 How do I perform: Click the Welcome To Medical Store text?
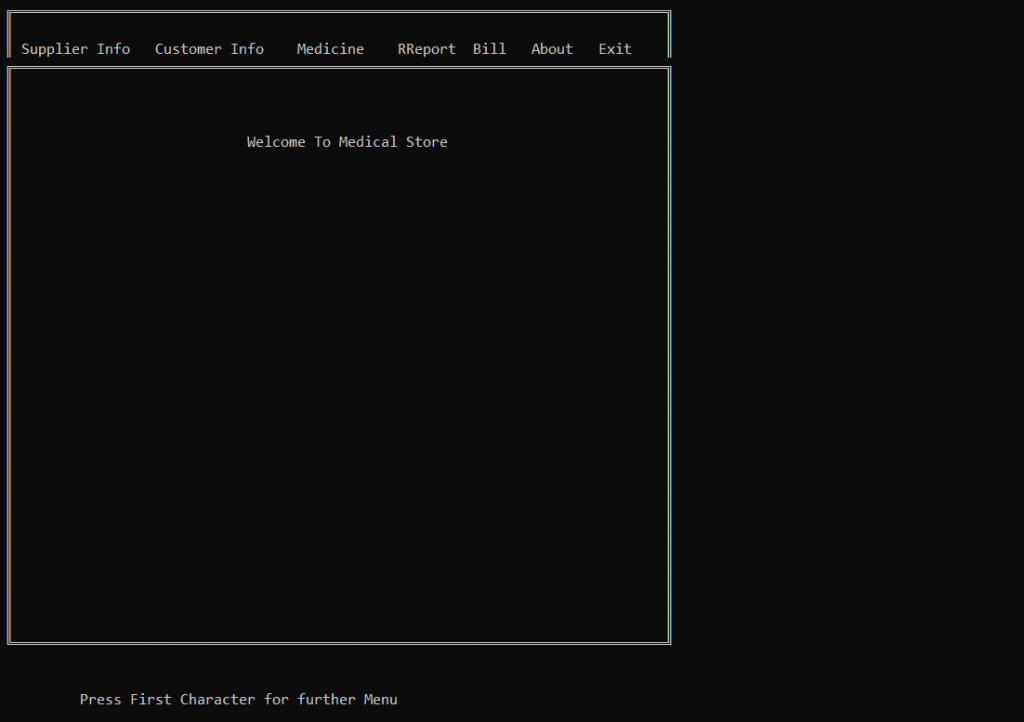point(347,141)
